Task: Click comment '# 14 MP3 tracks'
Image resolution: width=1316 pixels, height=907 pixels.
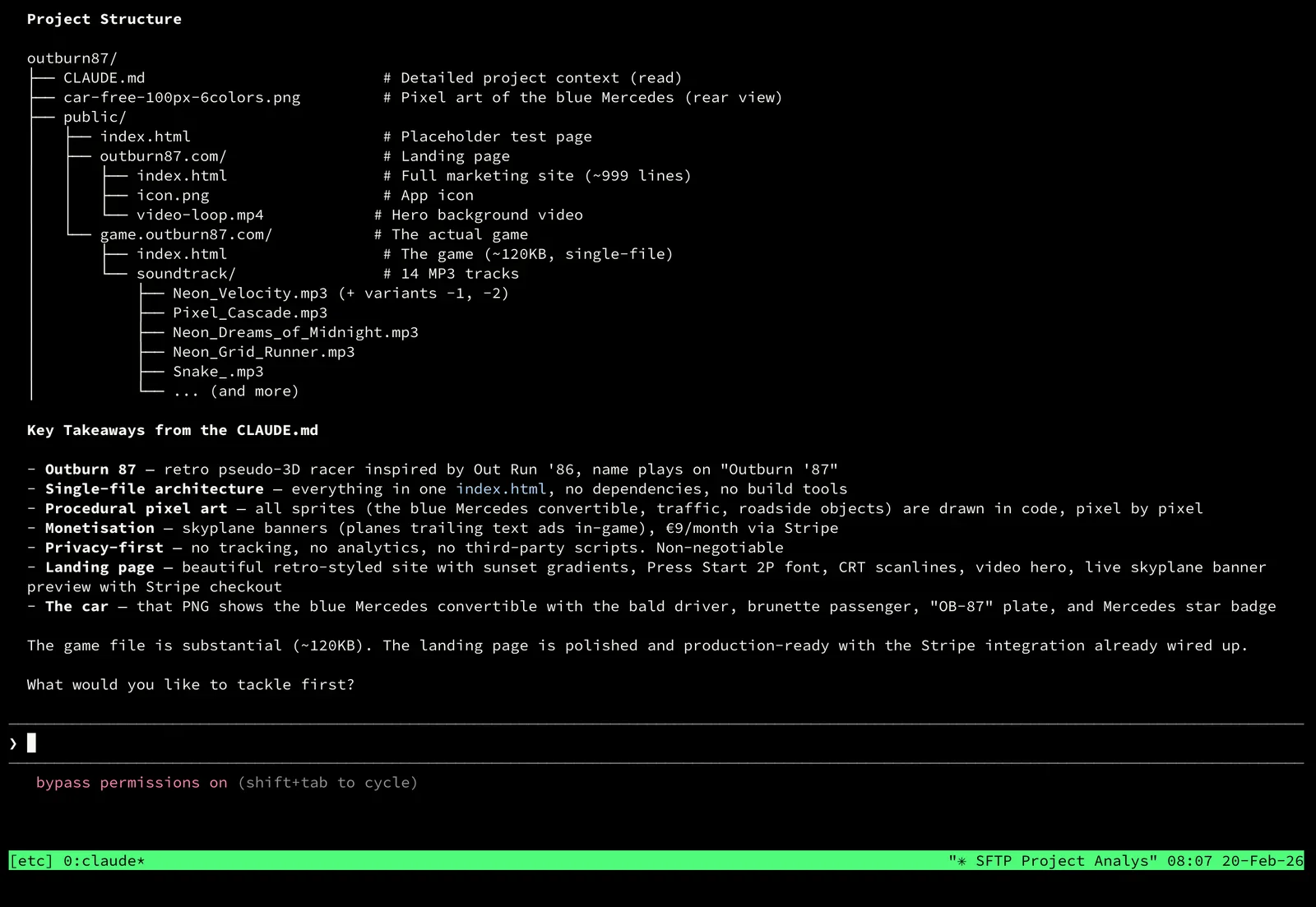Action: [452, 274]
